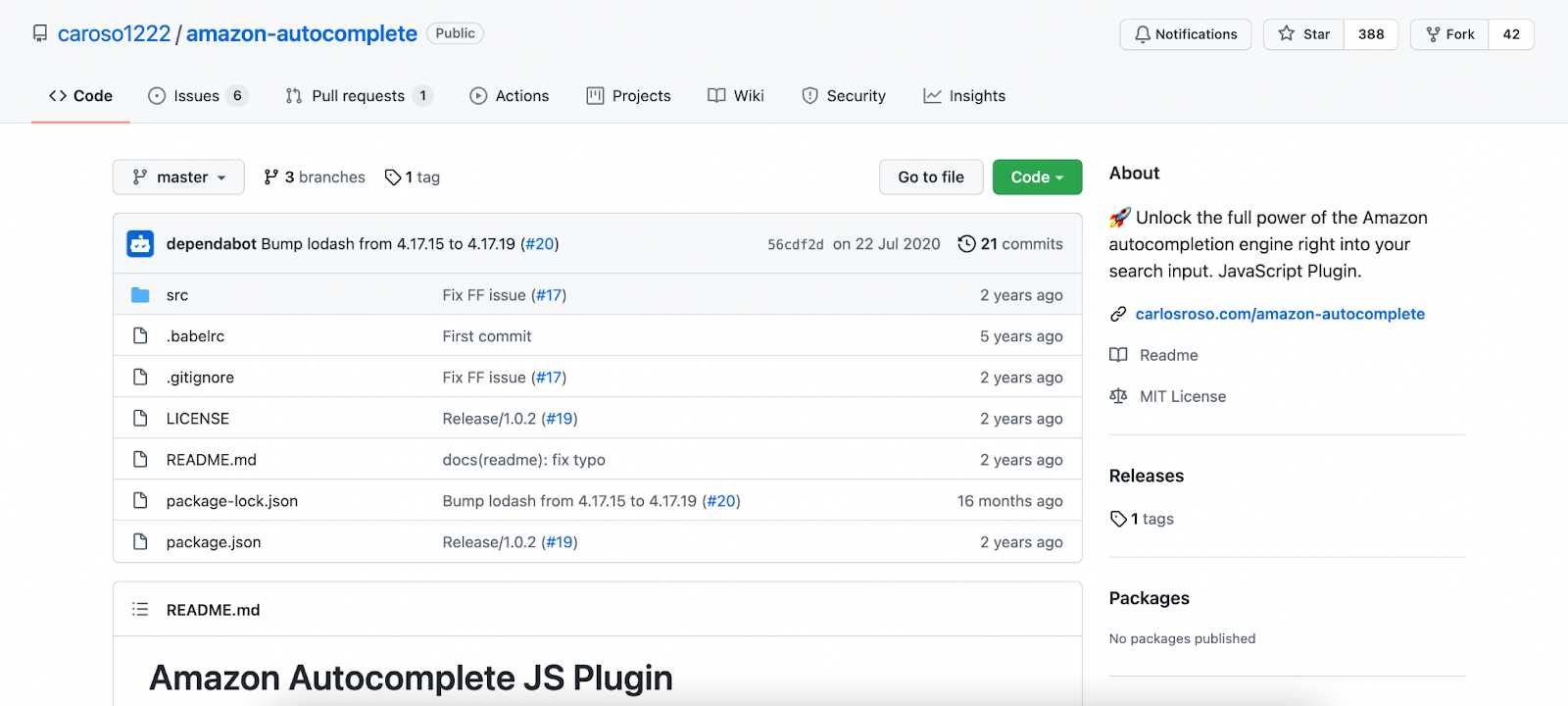
Task: Click the file icon beside package-lock.json
Action: pyautogui.click(x=140, y=501)
